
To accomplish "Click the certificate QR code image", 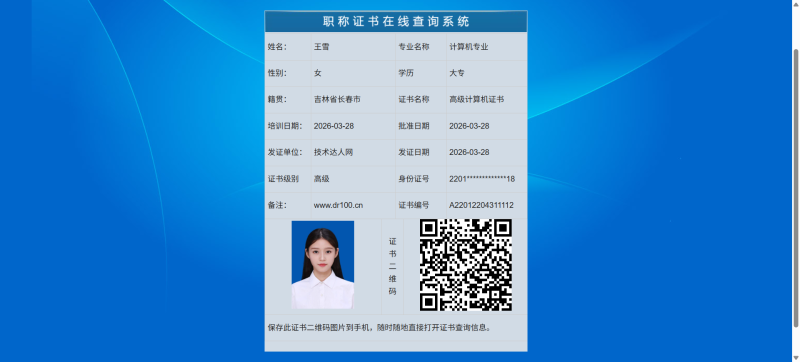I will coord(466,265).
